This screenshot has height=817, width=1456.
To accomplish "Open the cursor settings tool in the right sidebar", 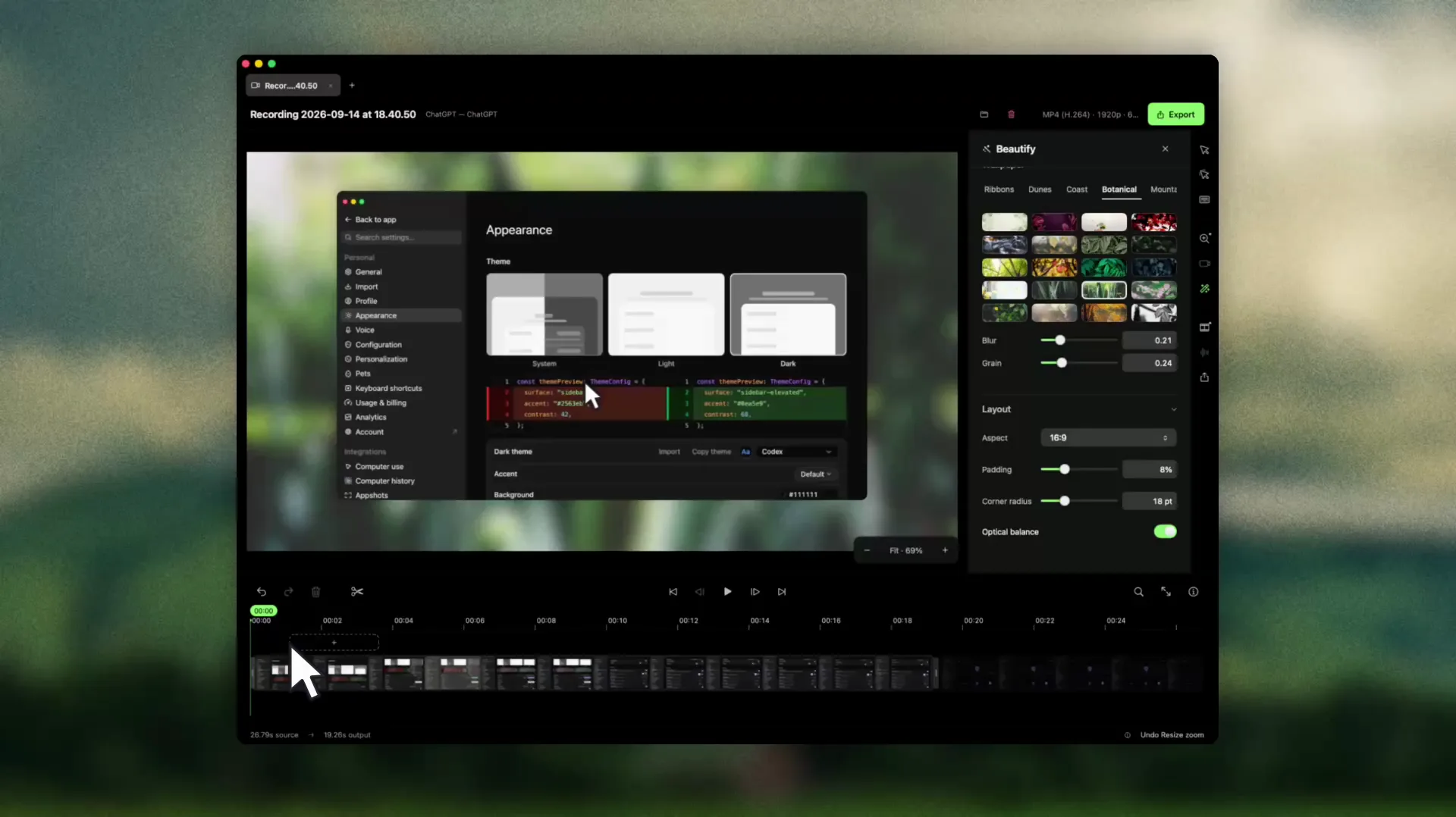I will (x=1204, y=150).
